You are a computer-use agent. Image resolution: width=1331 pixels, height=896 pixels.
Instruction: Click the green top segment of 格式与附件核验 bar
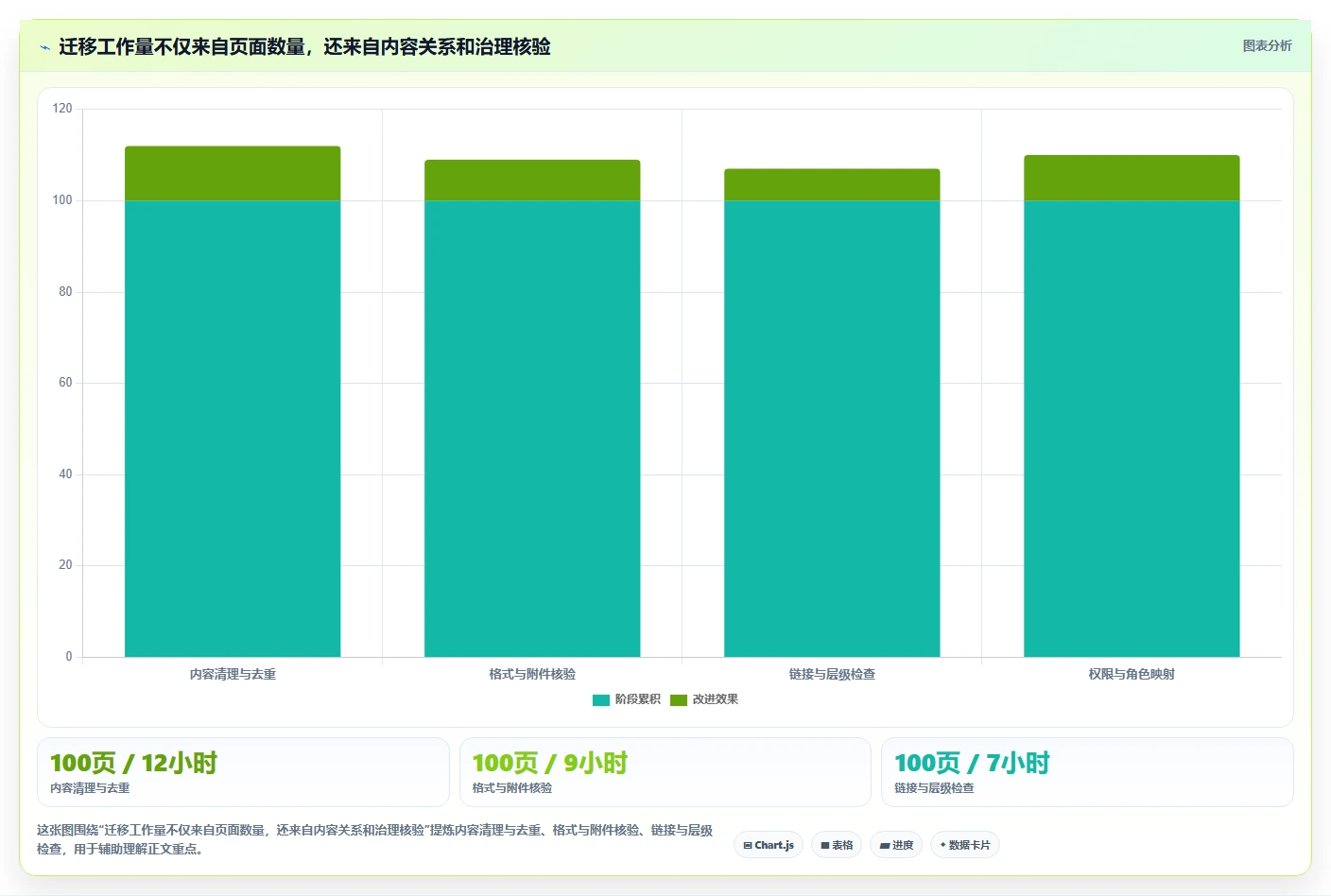[x=532, y=180]
